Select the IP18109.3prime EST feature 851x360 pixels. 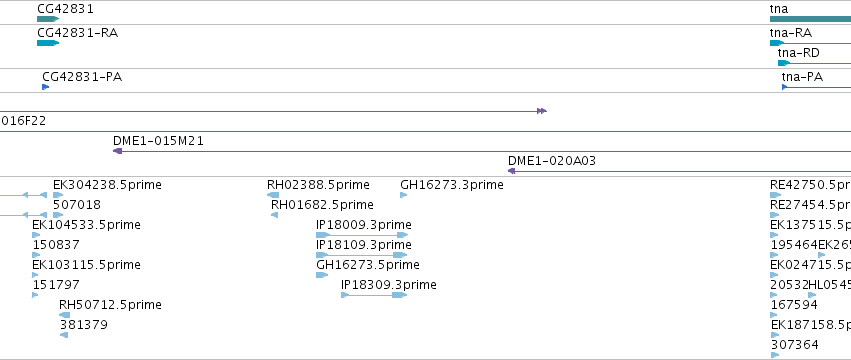click(362, 255)
